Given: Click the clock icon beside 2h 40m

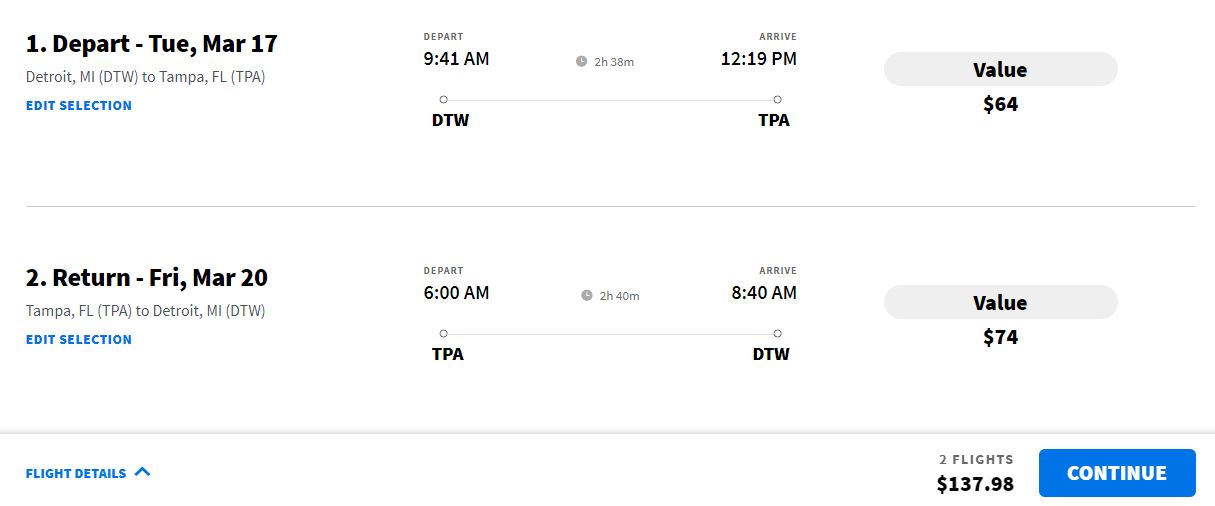Looking at the screenshot, I should [x=587, y=296].
